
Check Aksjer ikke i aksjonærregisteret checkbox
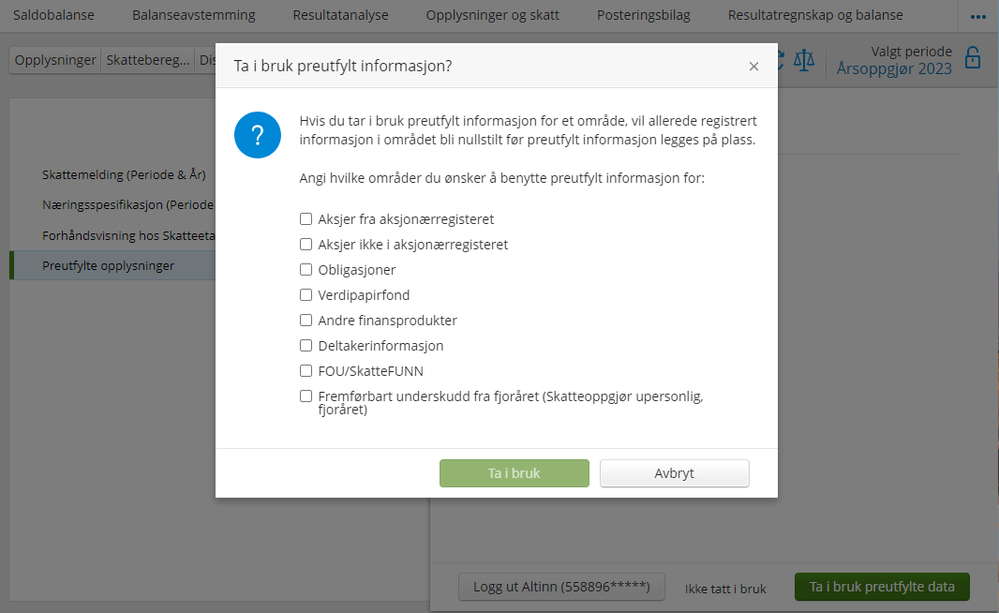[x=306, y=244]
